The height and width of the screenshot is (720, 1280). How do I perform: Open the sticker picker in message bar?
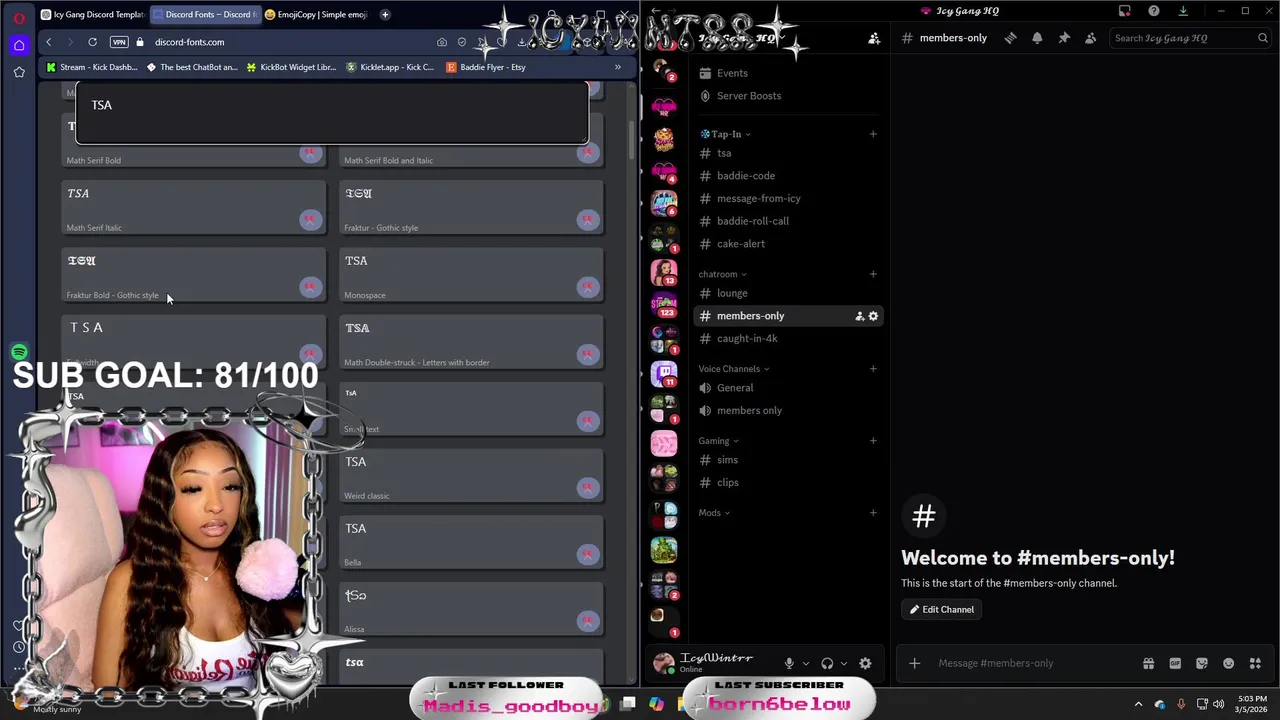coord(1202,663)
